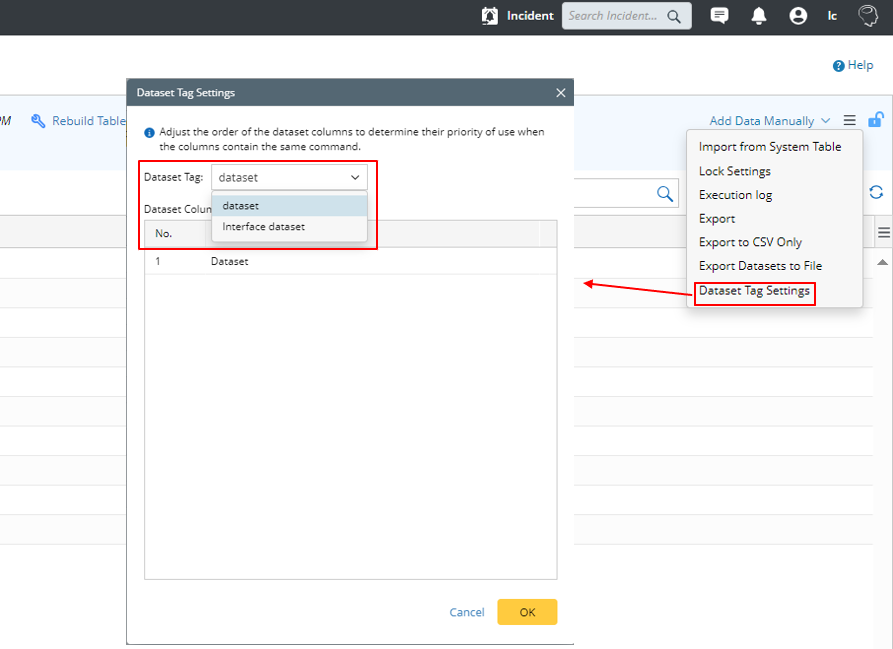The image size is (893, 649).
Task: Click the magnifier in Search Incident box
Action: (x=675, y=16)
